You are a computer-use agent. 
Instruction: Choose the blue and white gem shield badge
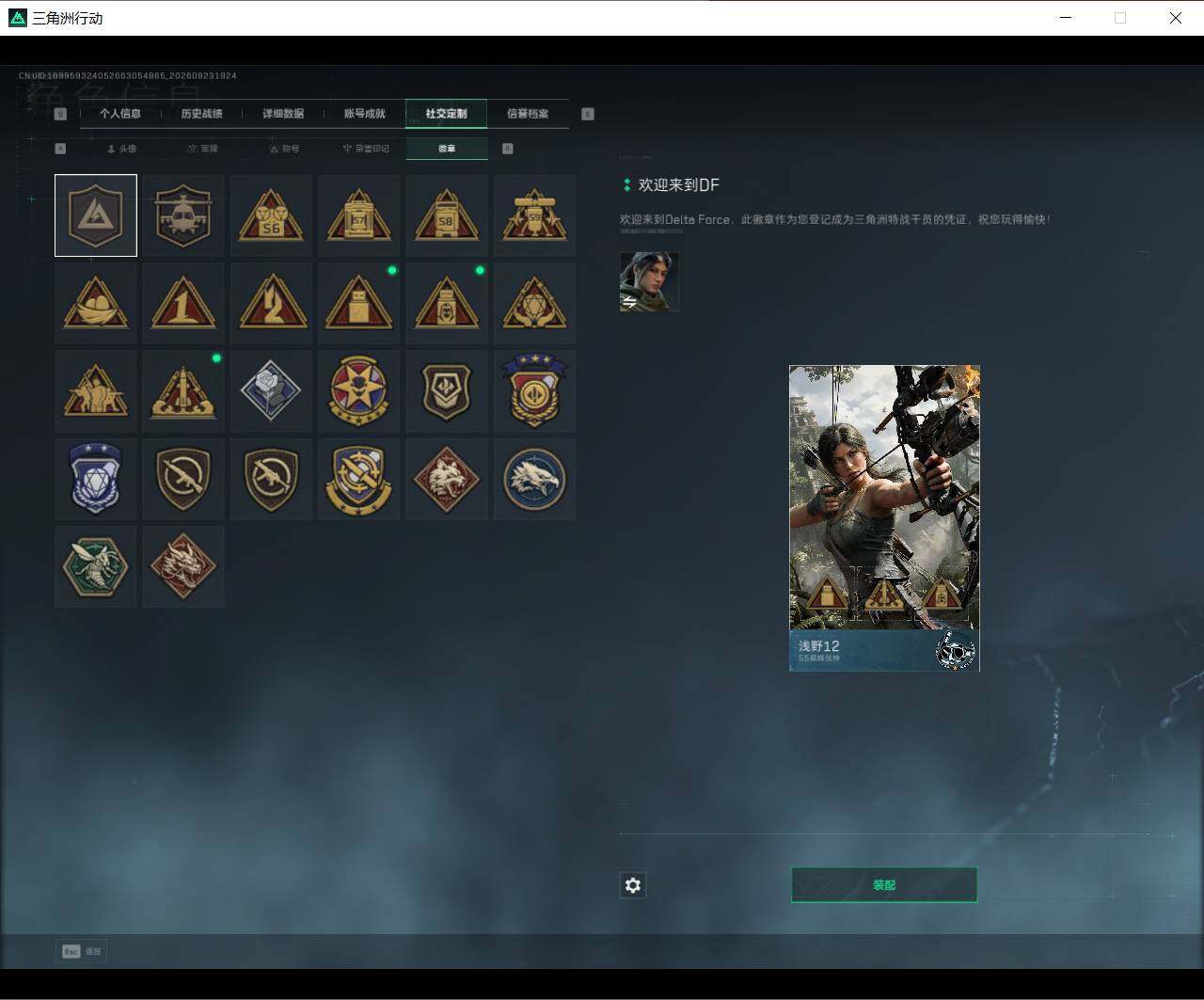(96, 479)
